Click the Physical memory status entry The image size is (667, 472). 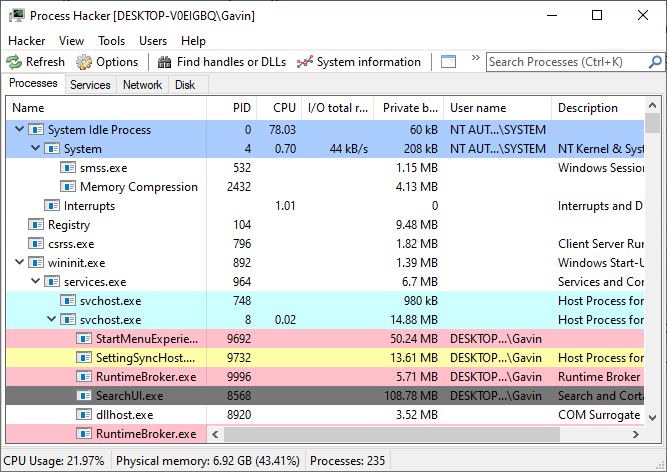pos(208,461)
